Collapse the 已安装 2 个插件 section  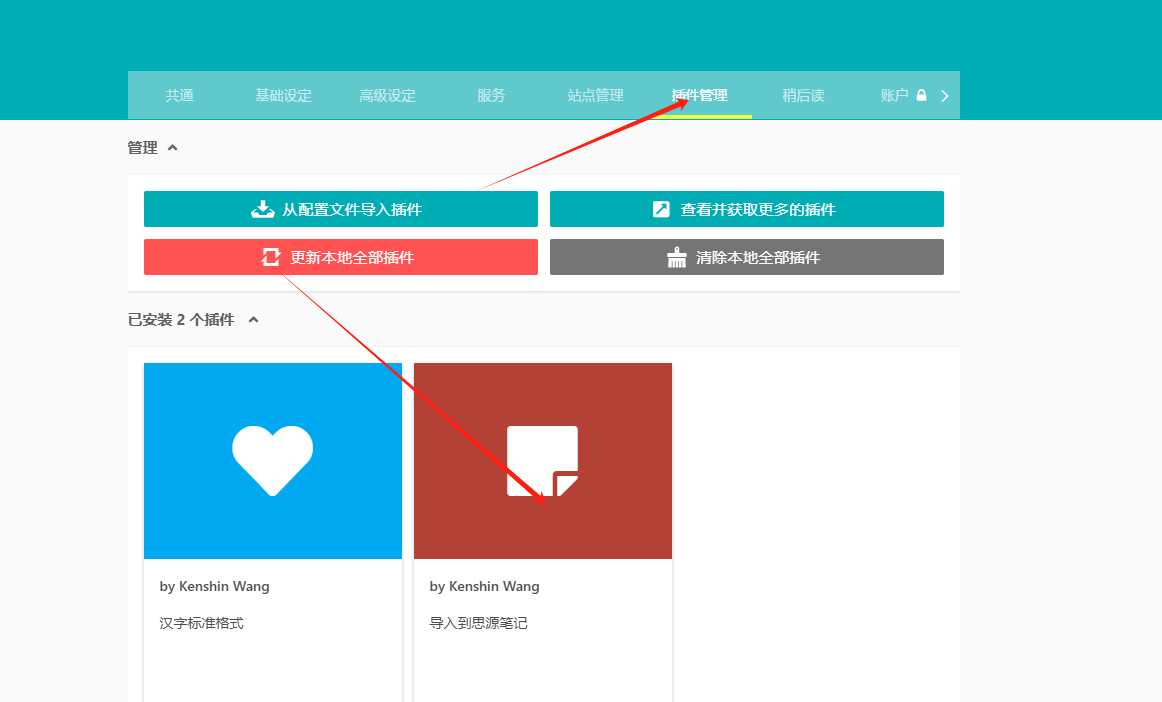pos(253,319)
